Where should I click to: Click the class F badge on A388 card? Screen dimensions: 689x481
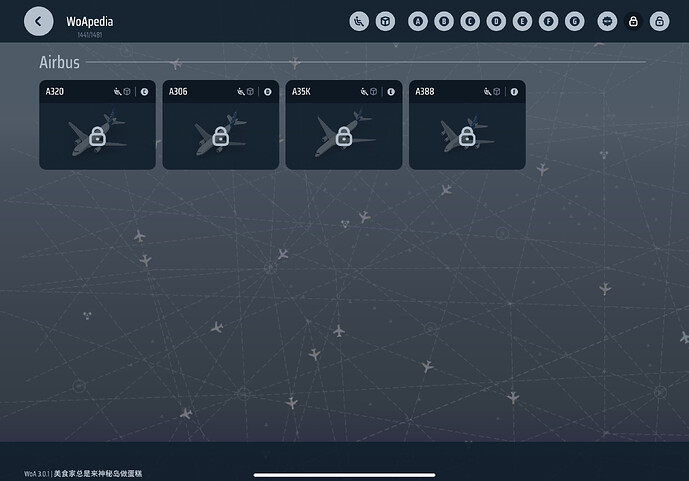click(x=514, y=91)
